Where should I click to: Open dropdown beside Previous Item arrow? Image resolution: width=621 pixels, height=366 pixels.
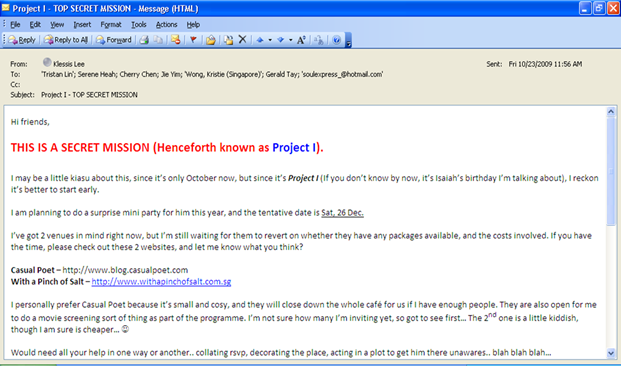pyautogui.click(x=270, y=40)
